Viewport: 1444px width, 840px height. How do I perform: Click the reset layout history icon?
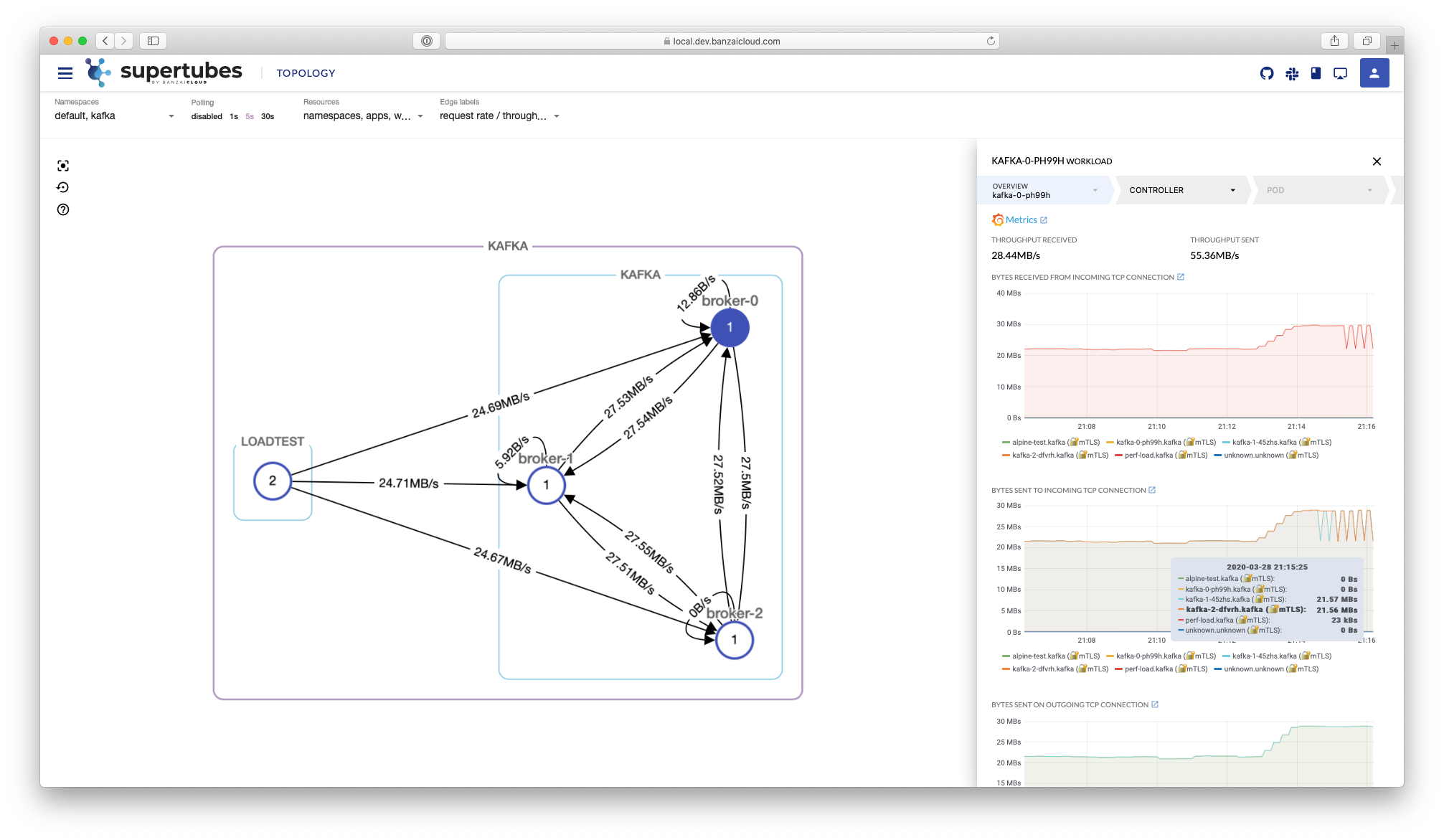click(63, 187)
